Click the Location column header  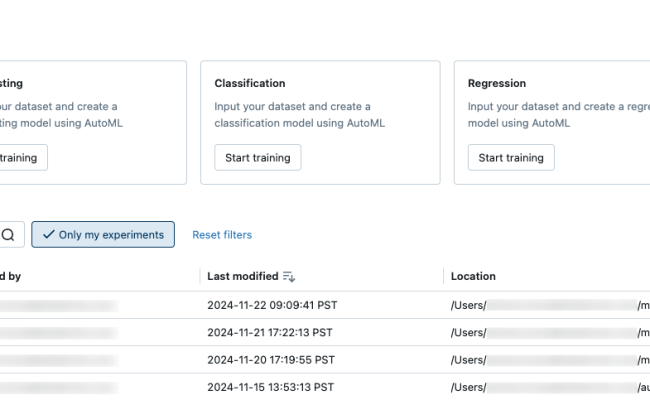point(473,276)
